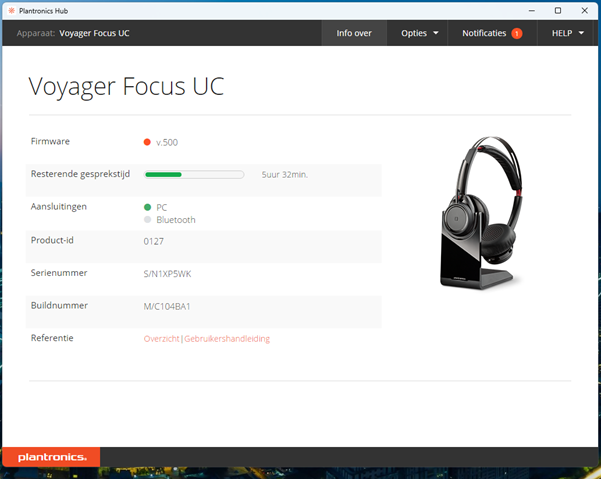Click the Product-id label
Viewport: 601px width, 479px height.
pyautogui.click(x=52, y=240)
